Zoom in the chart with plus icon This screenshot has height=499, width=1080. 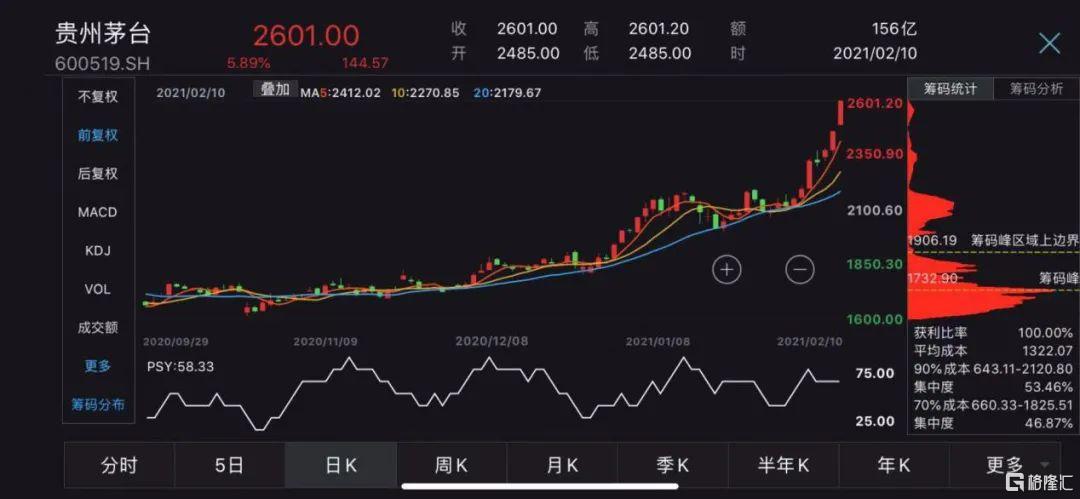click(726, 269)
